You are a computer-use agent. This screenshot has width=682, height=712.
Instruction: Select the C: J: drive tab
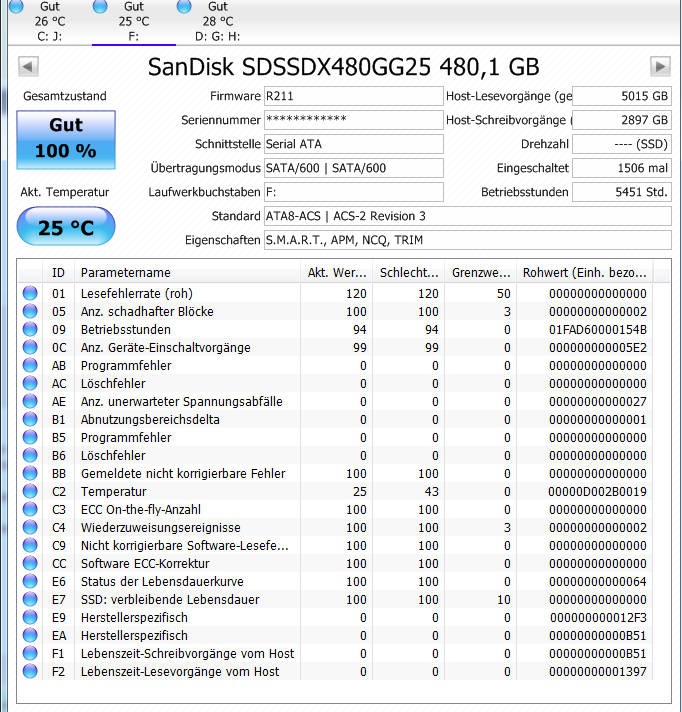coord(50,21)
